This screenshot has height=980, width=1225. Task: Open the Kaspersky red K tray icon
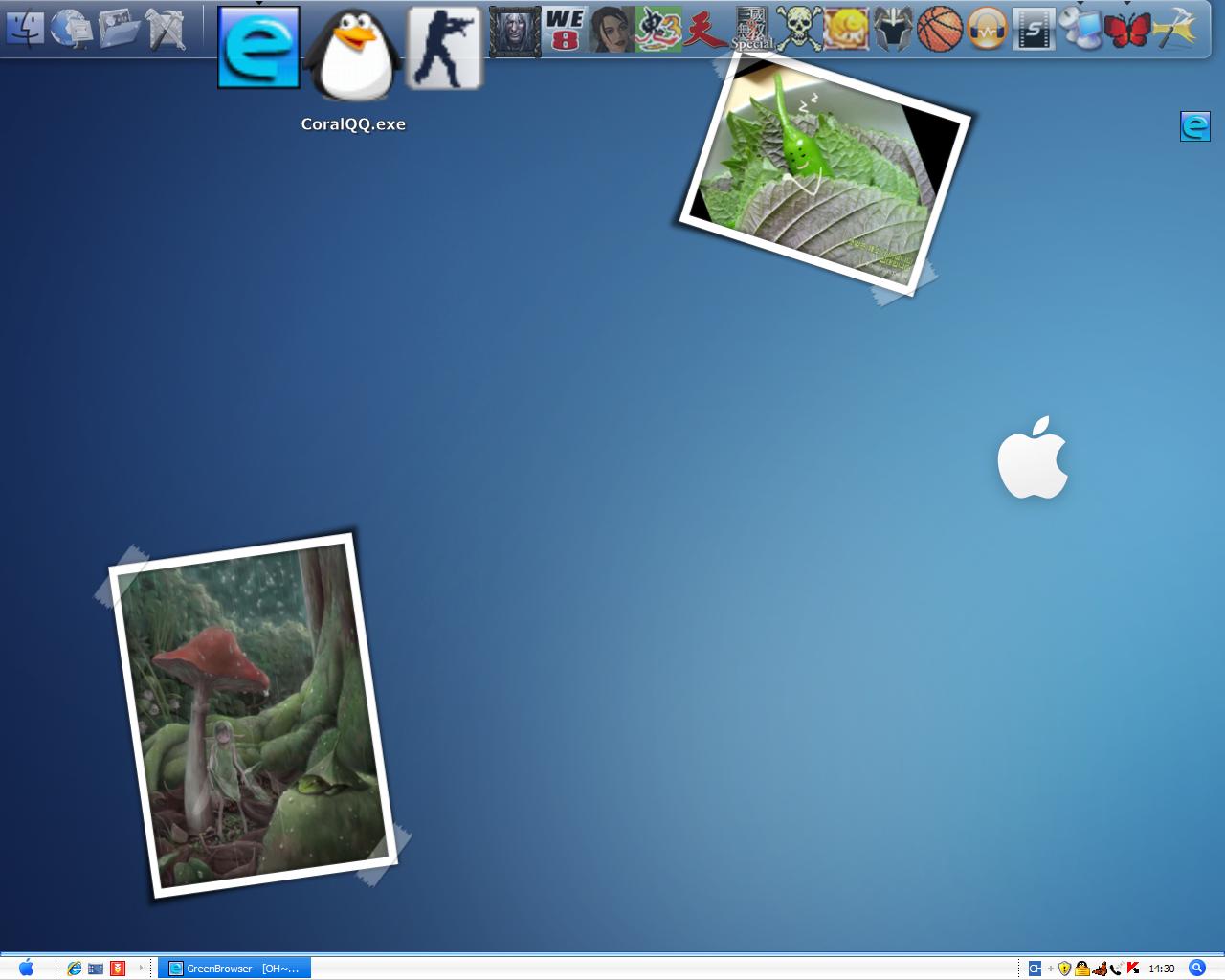pyautogui.click(x=1133, y=969)
